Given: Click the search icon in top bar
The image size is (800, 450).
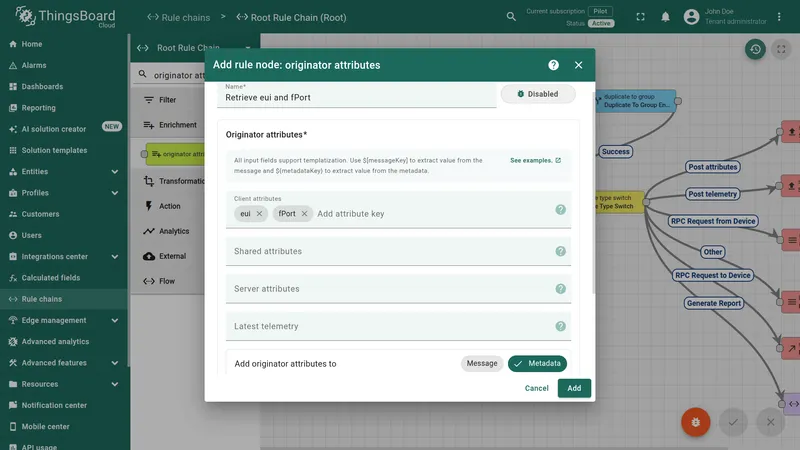Looking at the screenshot, I should click(511, 17).
